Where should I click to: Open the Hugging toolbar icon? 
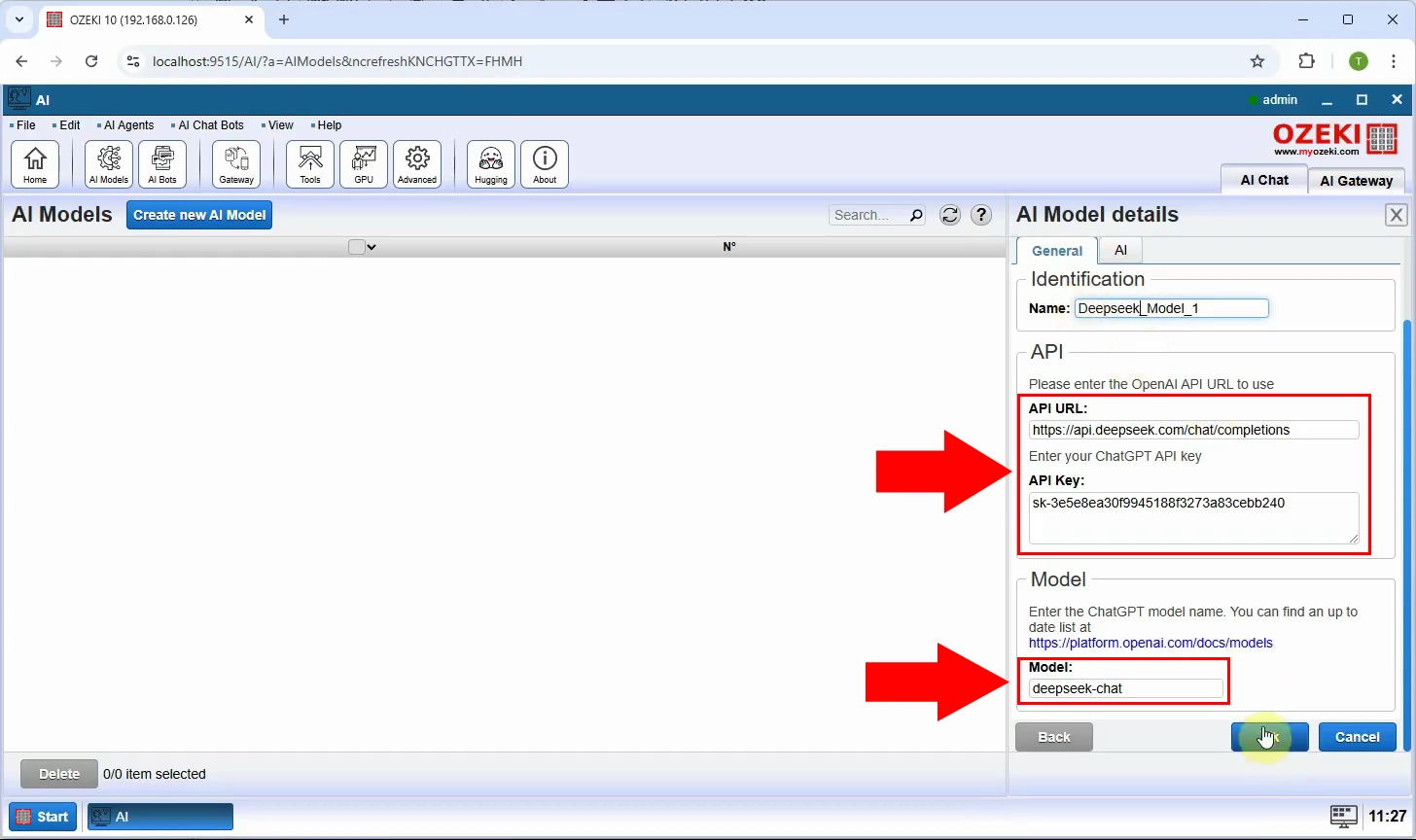coord(491,164)
